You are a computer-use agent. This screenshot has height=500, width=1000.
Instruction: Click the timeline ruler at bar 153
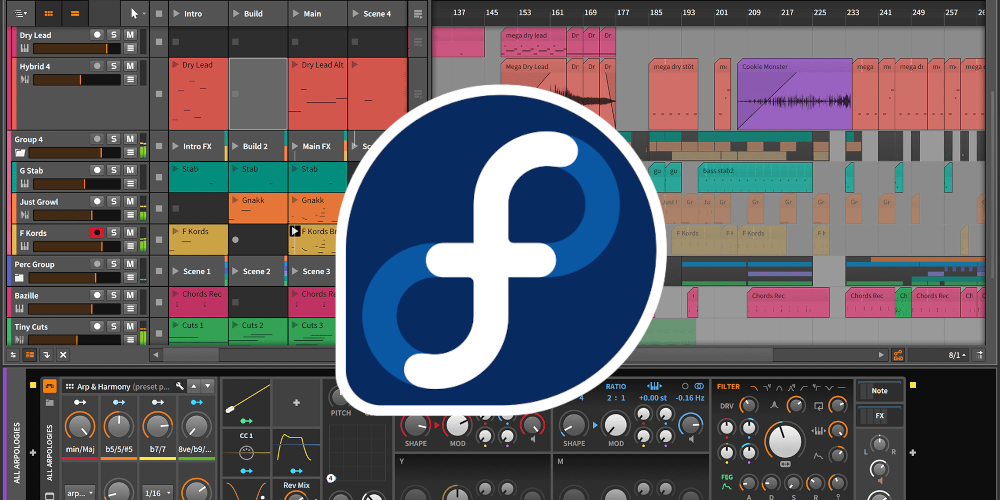[525, 12]
